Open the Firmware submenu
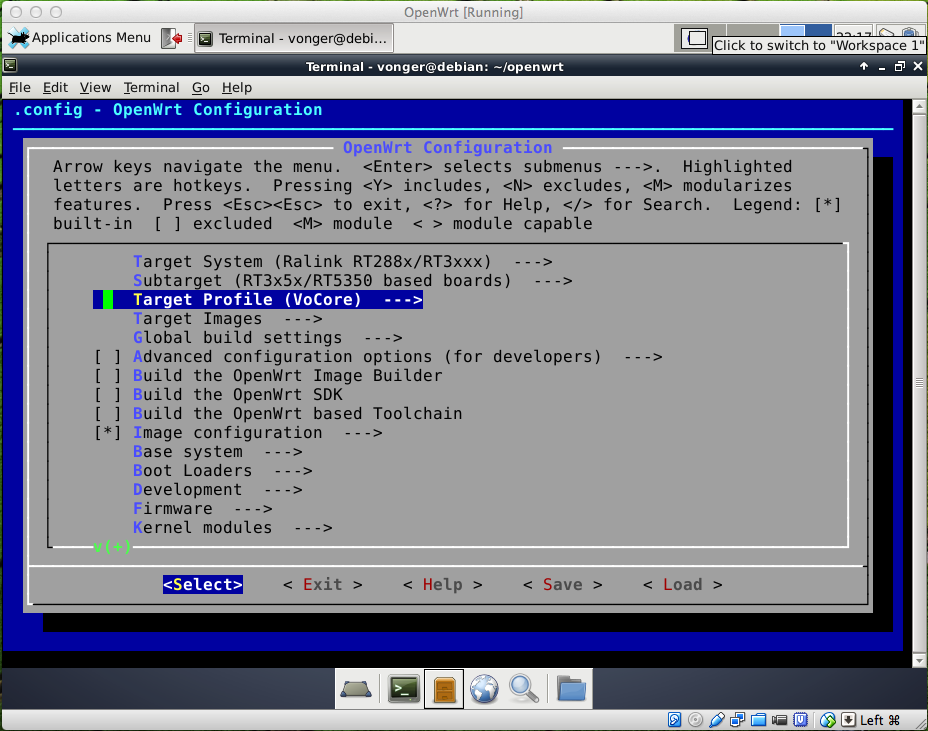The width and height of the screenshot is (928, 731). 202,508
